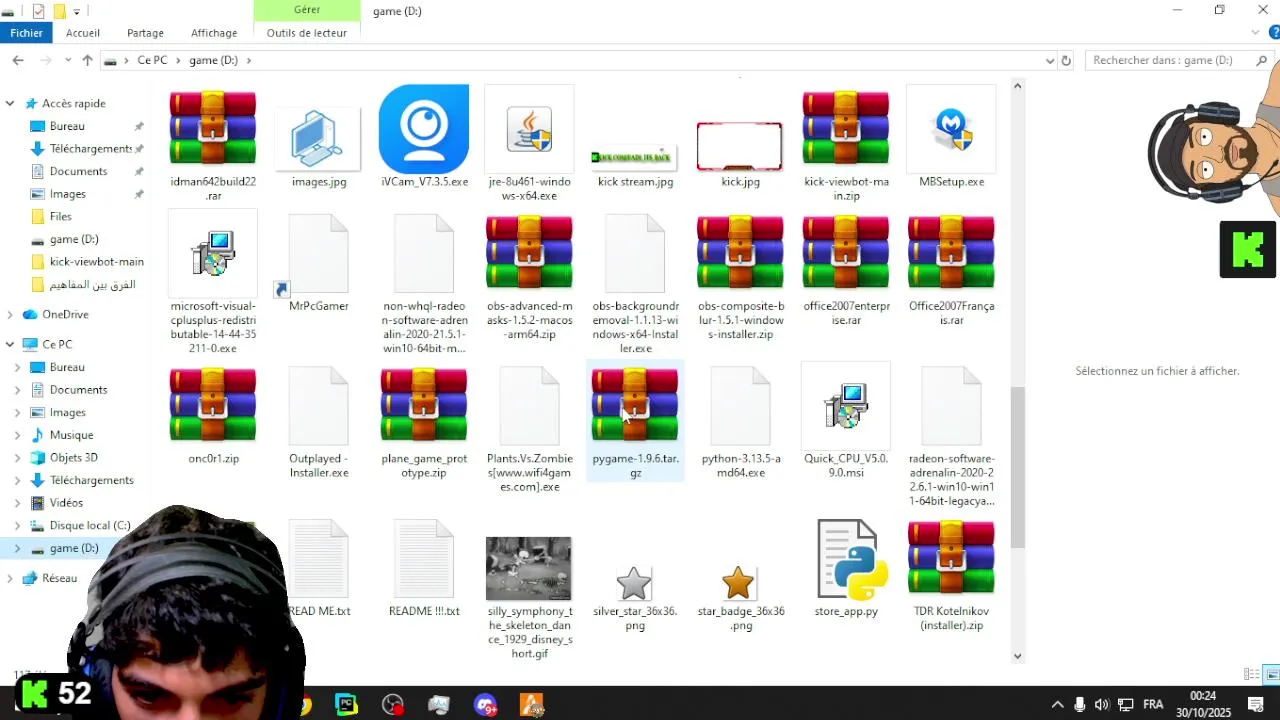
Task: Select TDR Kotelnikov (installer).zip icon
Action: pyautogui.click(x=951, y=558)
